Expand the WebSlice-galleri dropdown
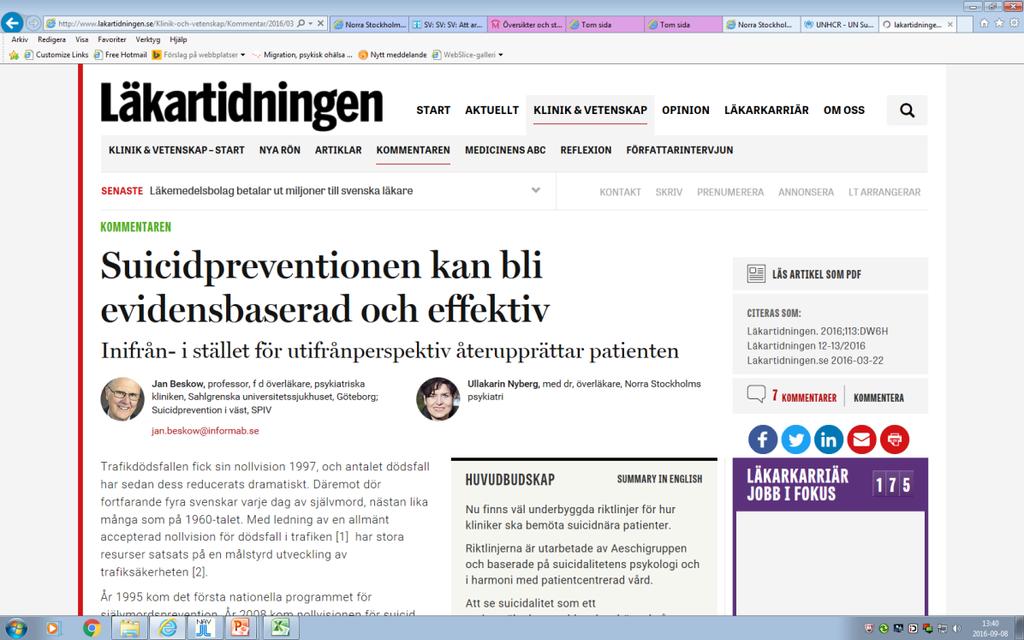Image resolution: width=1024 pixels, height=640 pixels. [x=501, y=55]
